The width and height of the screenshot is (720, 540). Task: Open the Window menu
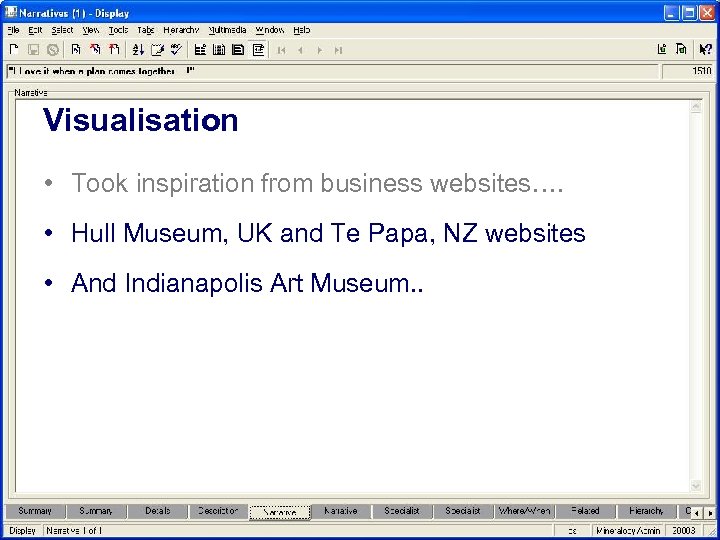point(270,30)
